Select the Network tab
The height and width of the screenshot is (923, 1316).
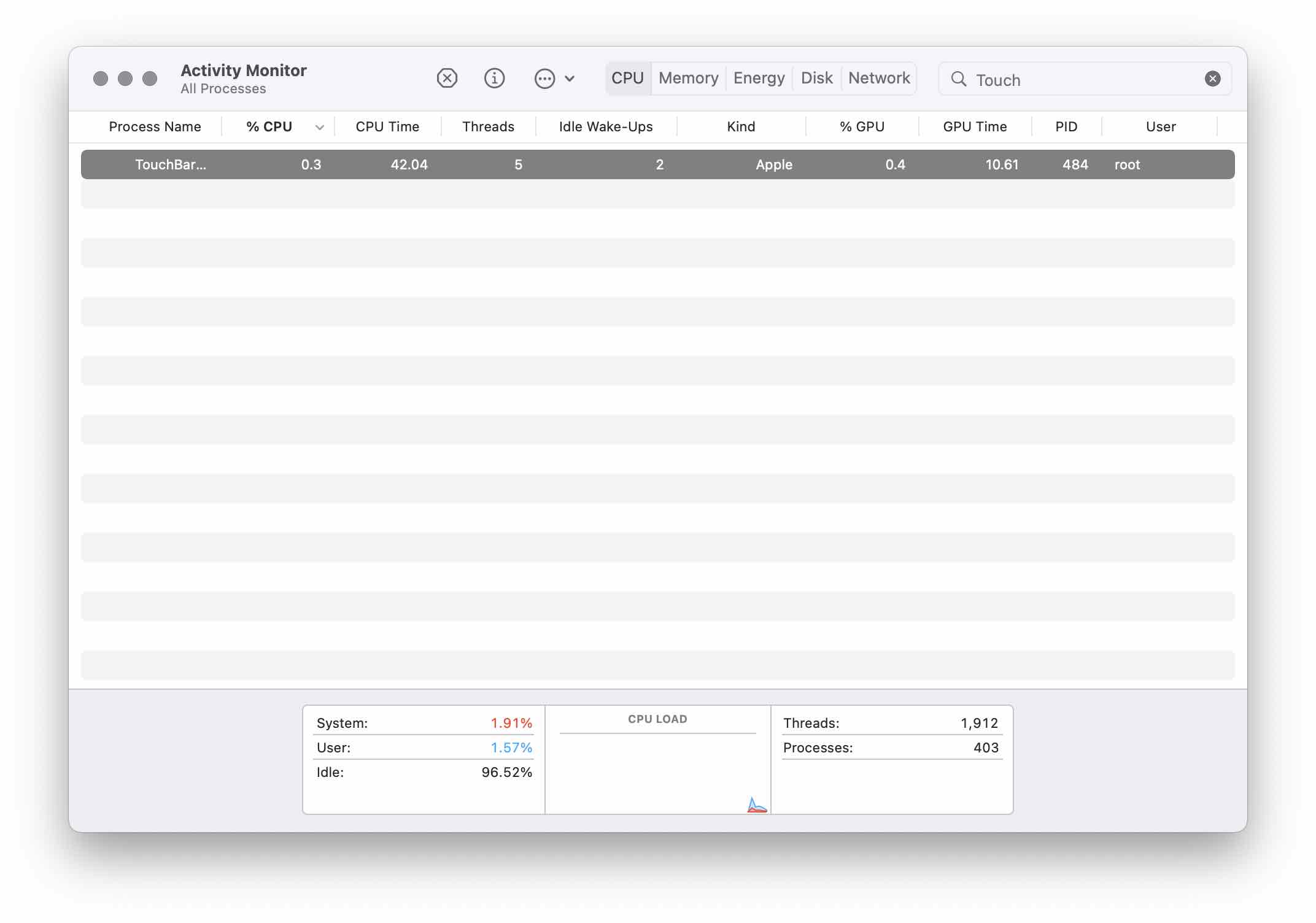[x=878, y=78]
